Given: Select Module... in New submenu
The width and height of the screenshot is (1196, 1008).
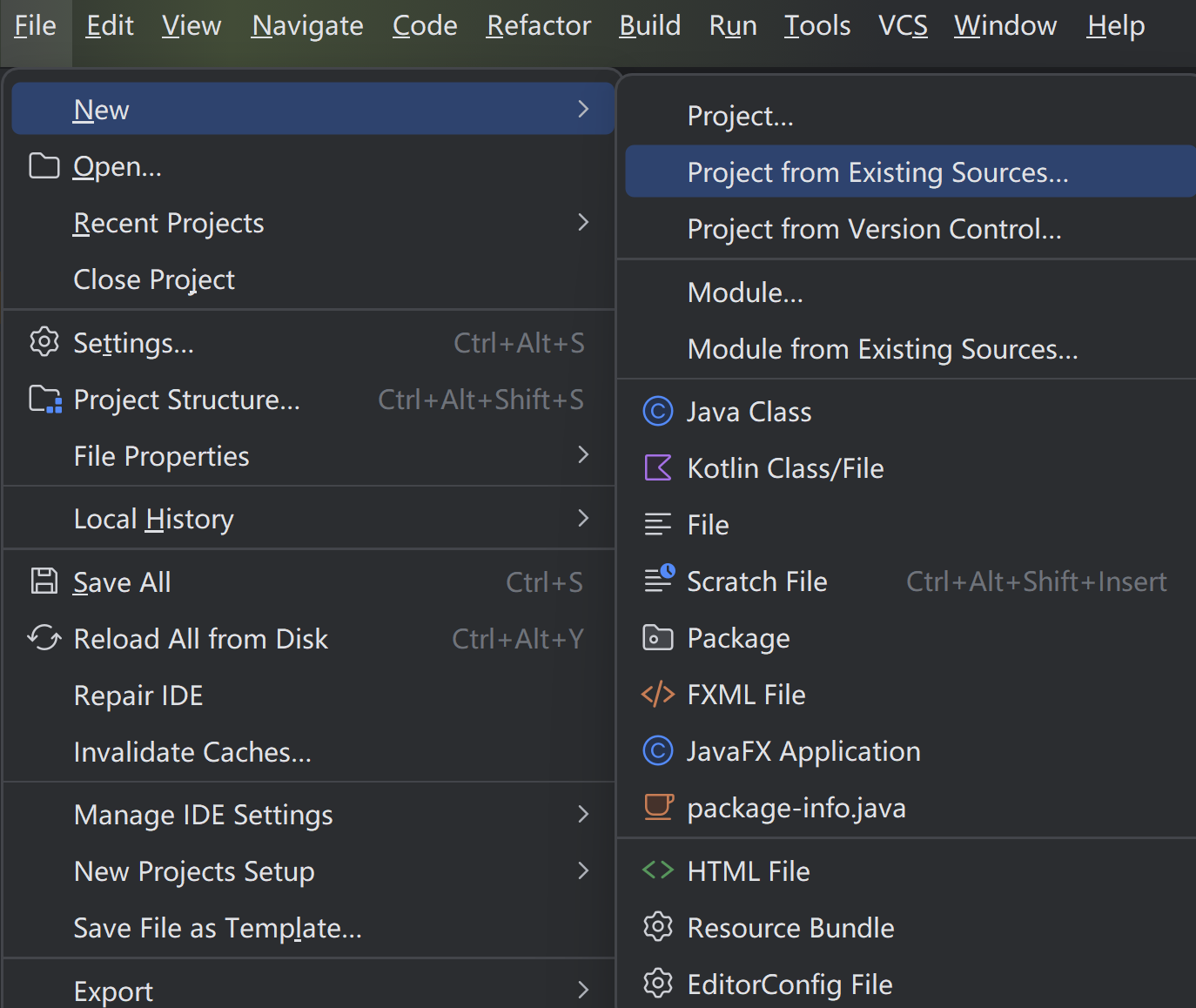Looking at the screenshot, I should [x=910, y=292].
